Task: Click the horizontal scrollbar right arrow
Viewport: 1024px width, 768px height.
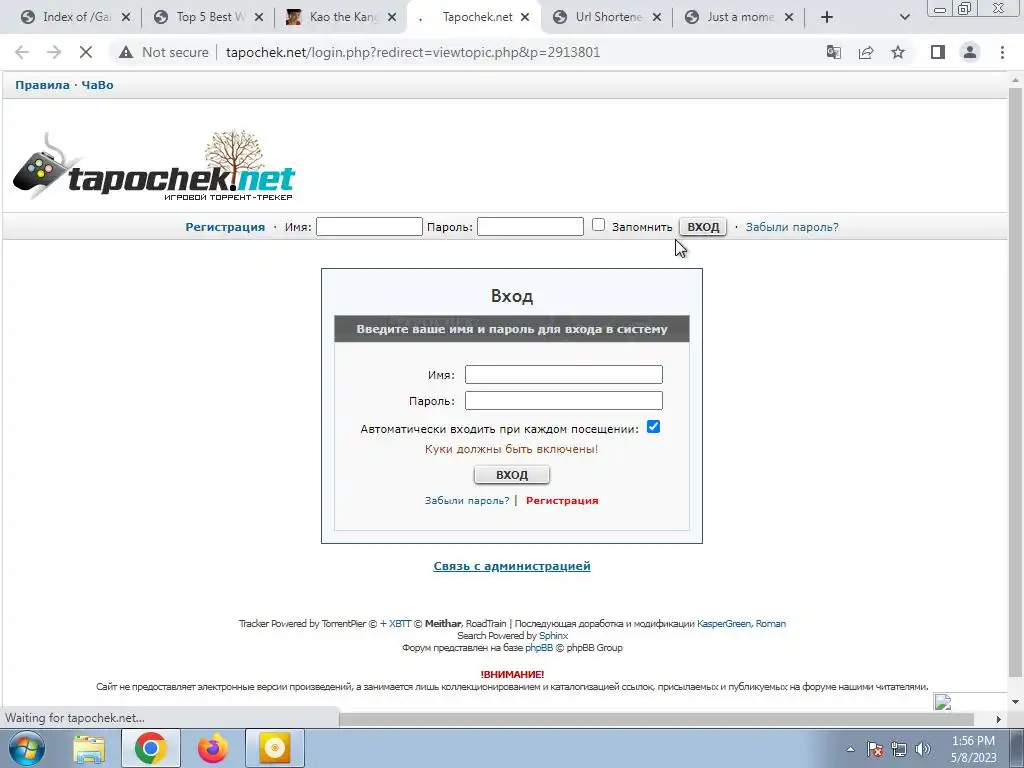Action: click(x=999, y=719)
